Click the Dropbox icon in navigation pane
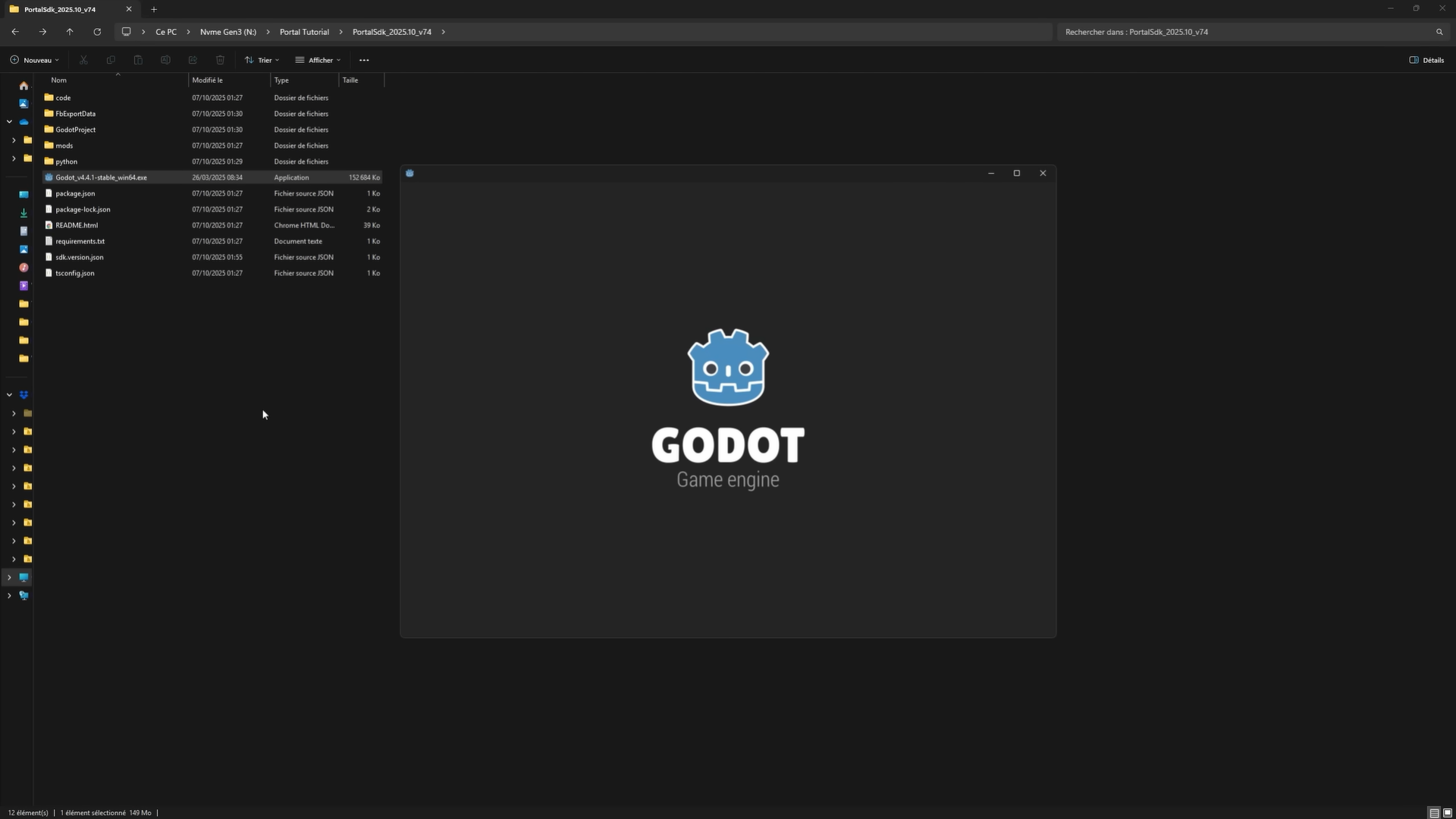 point(24,395)
